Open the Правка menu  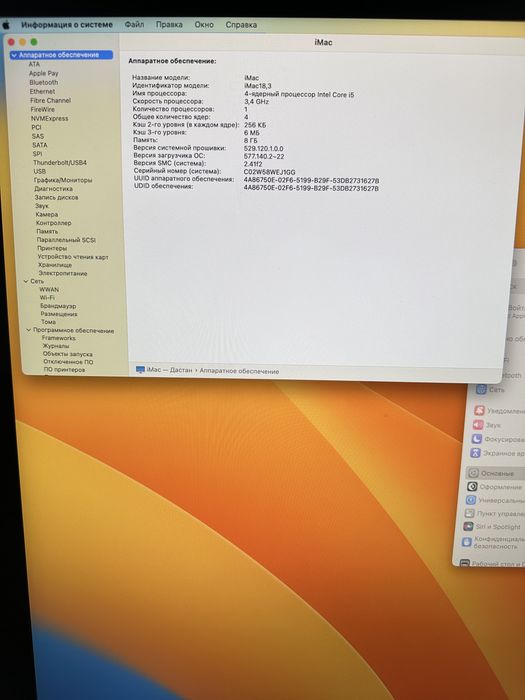(x=169, y=25)
